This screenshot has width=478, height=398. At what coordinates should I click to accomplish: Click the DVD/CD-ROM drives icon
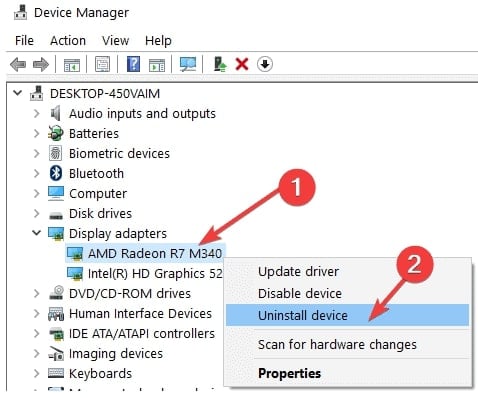coord(56,293)
